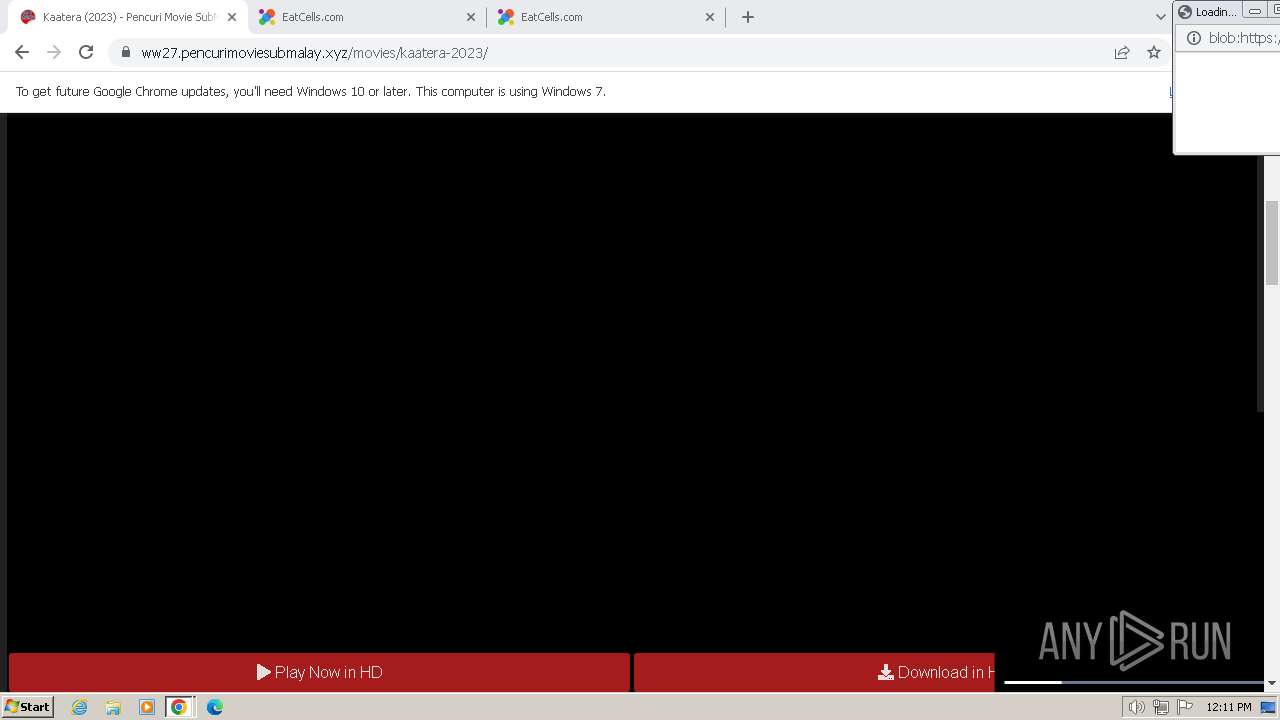1280x720 pixels.
Task: Go forward to the next page
Action: [x=54, y=52]
